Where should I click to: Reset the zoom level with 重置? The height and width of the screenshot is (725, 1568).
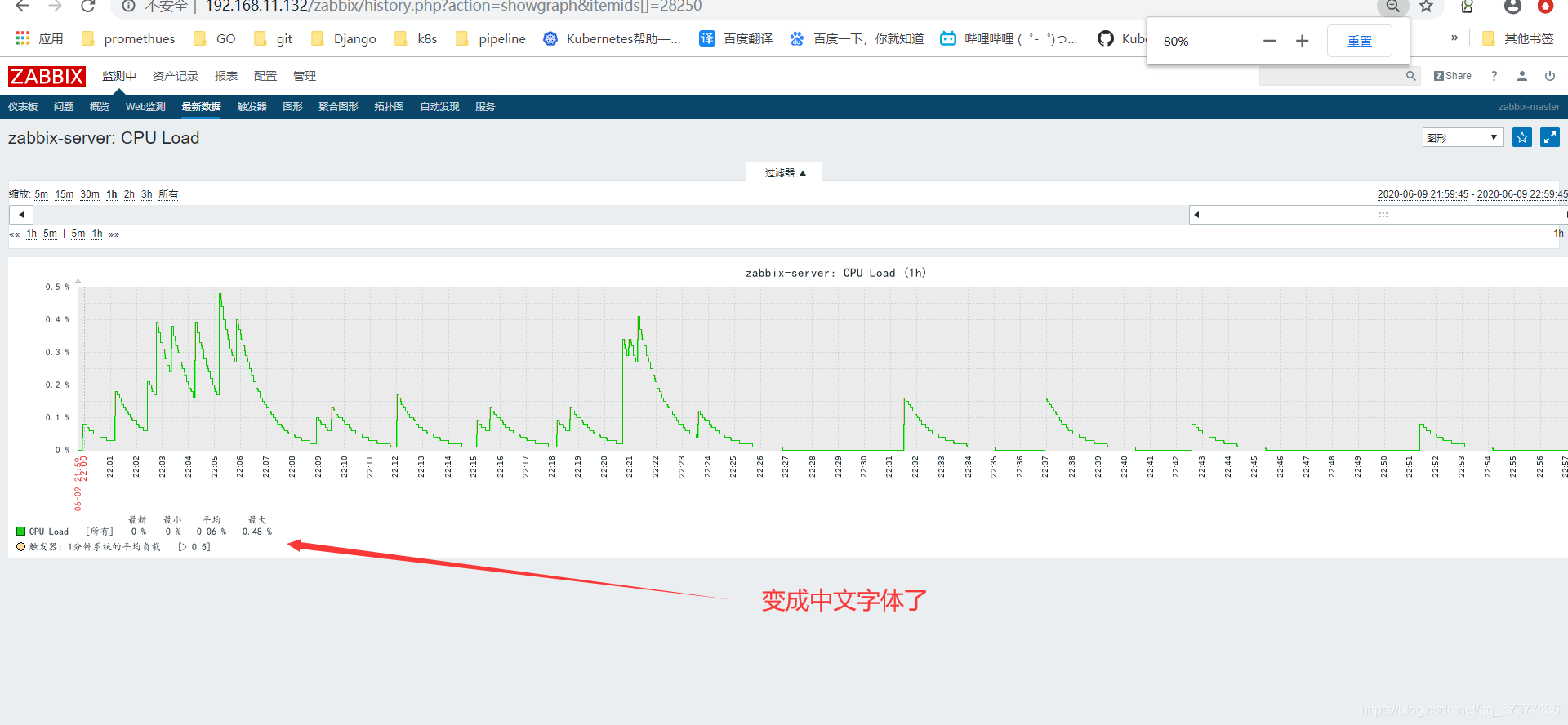point(1360,41)
